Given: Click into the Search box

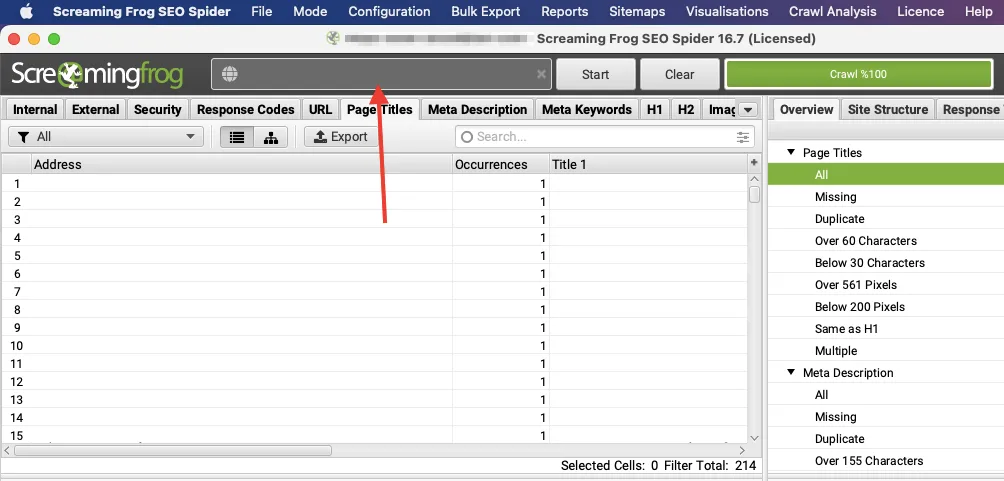Looking at the screenshot, I should 605,137.
